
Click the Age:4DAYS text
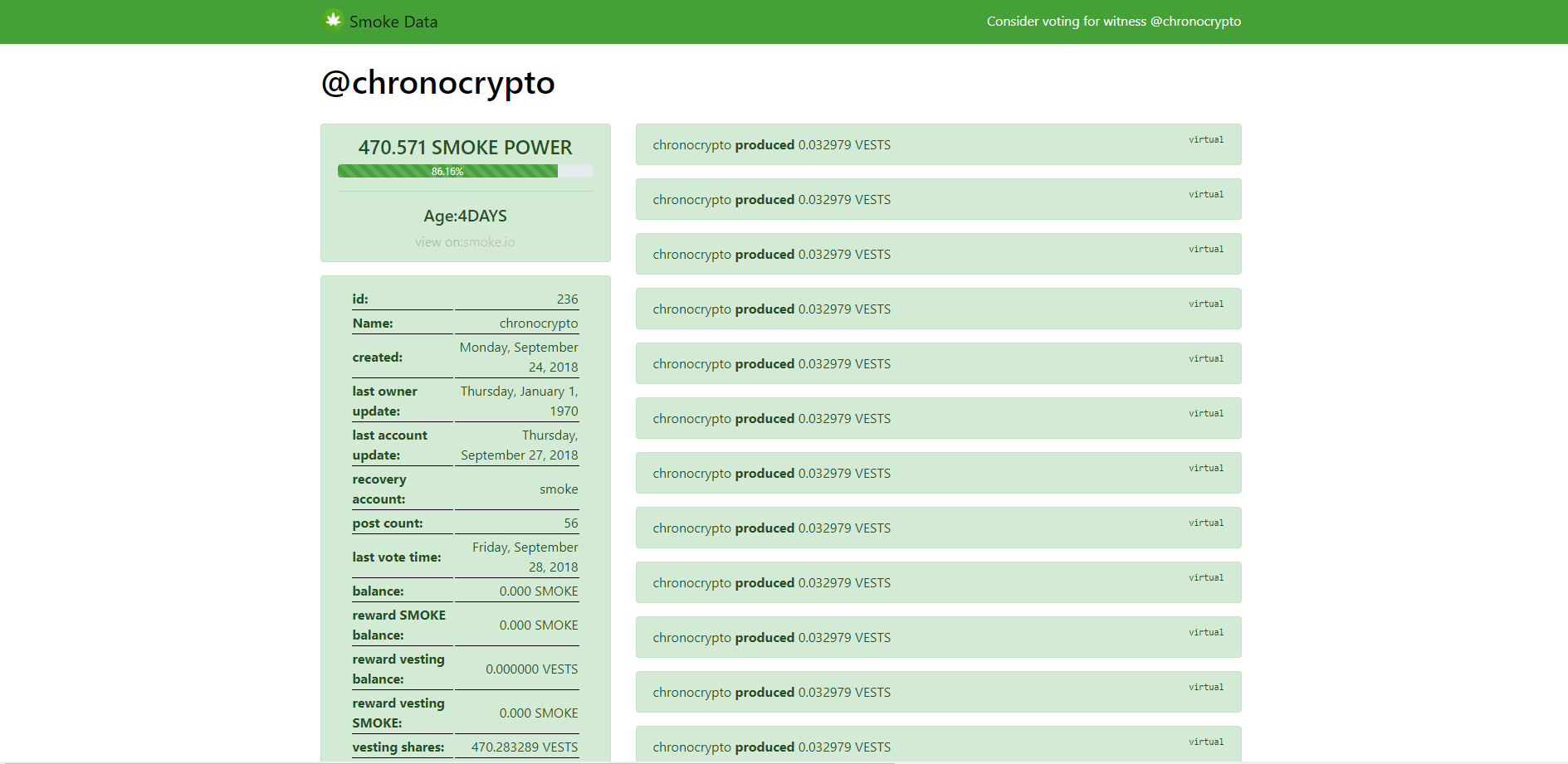point(465,216)
